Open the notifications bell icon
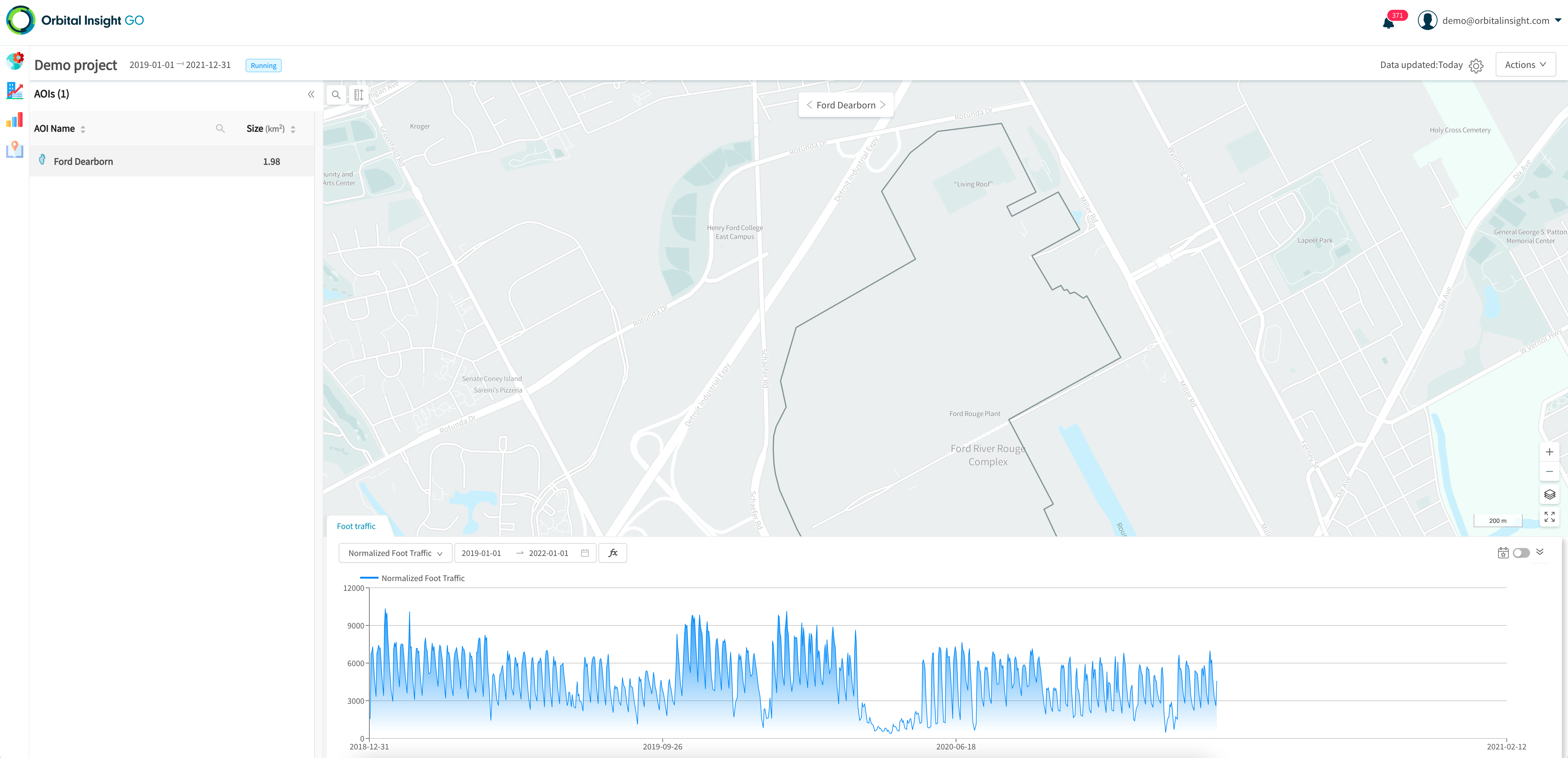 1389,23
